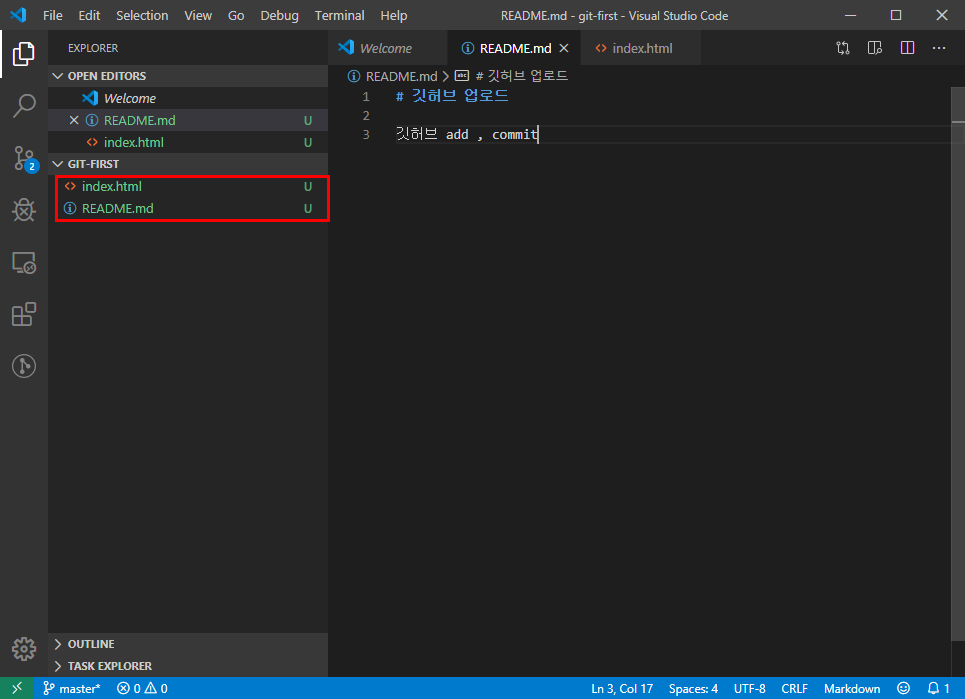Click the heading symbol breadcrumb
The width and height of the screenshot is (965, 699).
[x=511, y=76]
